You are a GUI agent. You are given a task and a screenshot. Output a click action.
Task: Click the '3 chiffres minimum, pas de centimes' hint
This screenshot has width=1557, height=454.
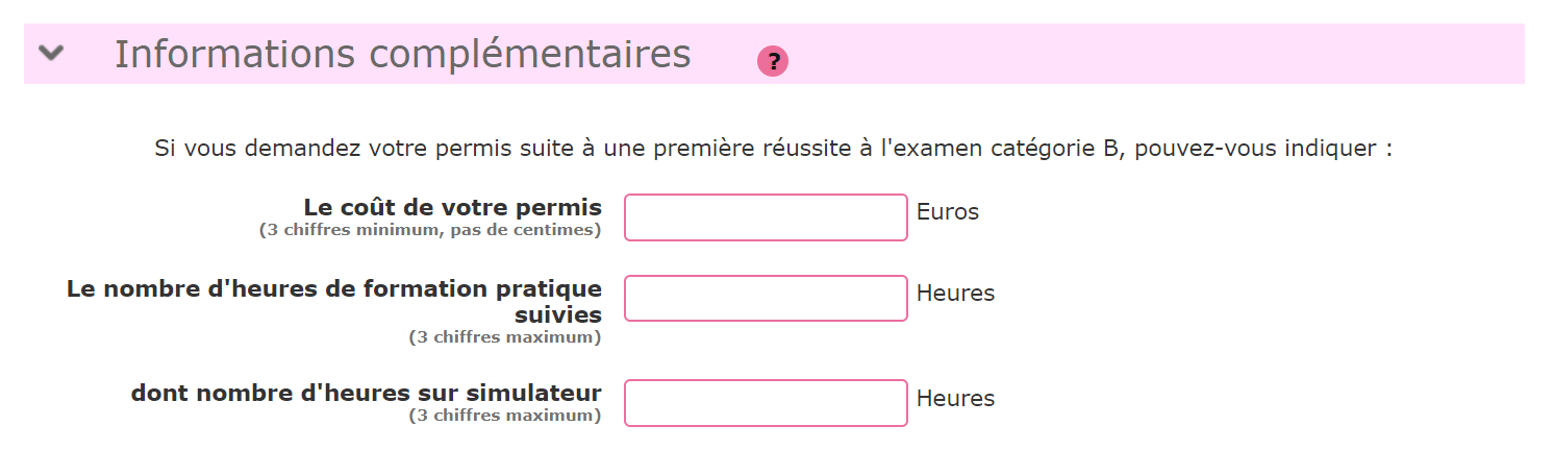[x=430, y=230]
